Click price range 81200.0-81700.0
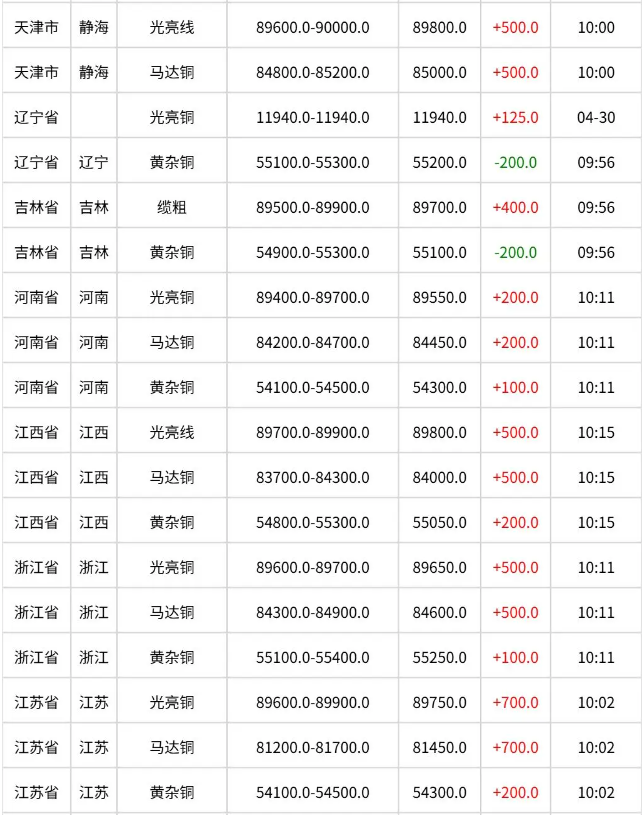The height and width of the screenshot is (815, 644). click(312, 747)
